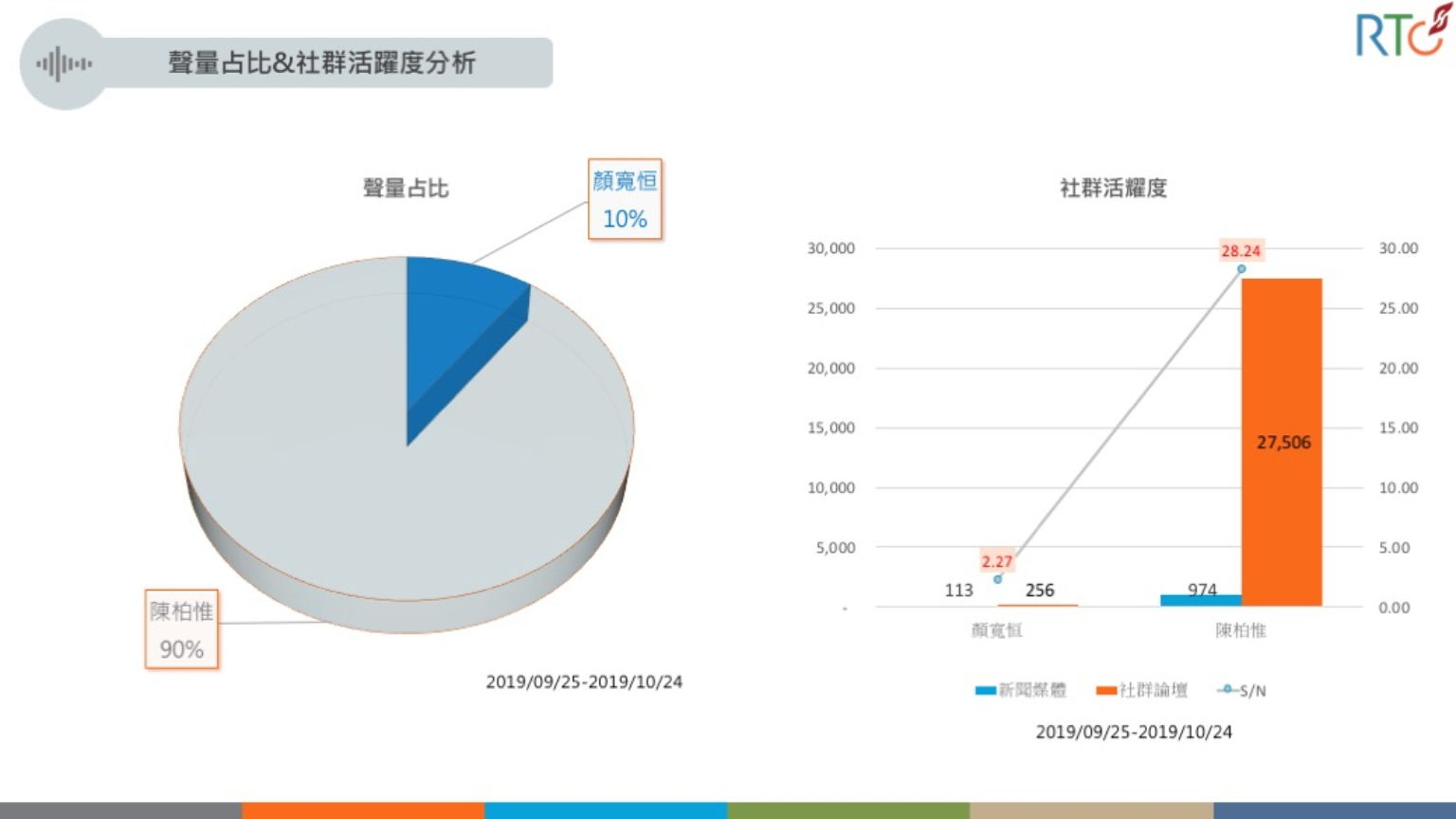
Task: Click the 顏寬恒 x-axis category label
Action: point(997,630)
